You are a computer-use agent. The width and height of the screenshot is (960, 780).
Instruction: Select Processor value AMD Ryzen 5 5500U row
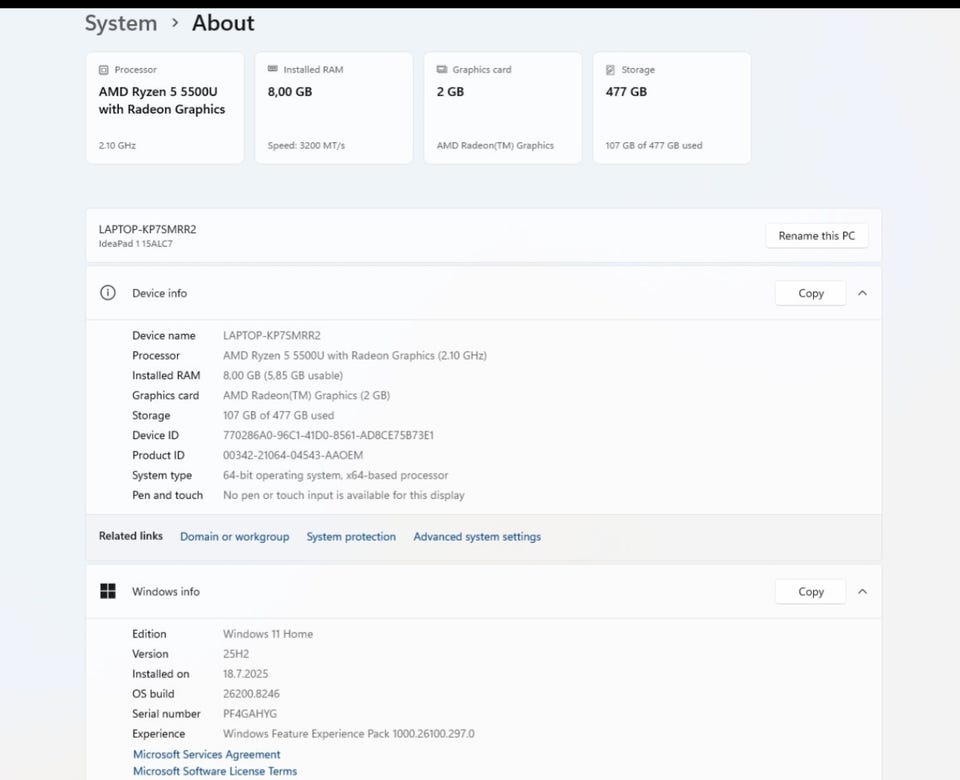coord(354,355)
